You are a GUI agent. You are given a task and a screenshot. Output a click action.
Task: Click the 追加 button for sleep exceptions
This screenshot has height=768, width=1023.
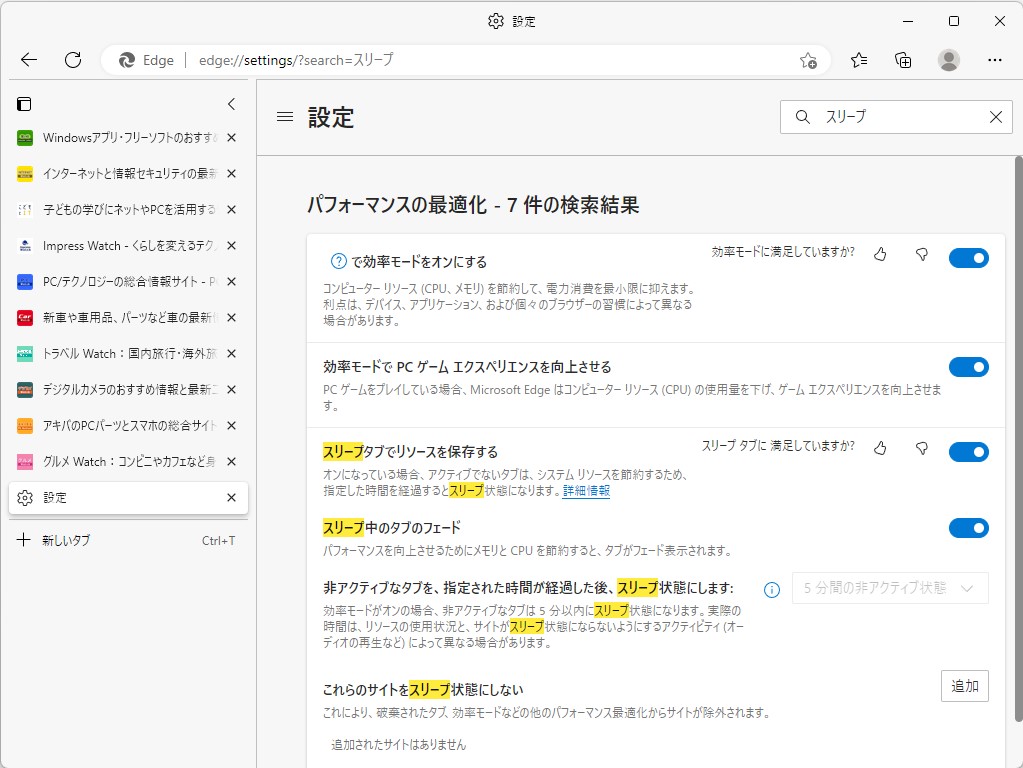[x=963, y=686]
